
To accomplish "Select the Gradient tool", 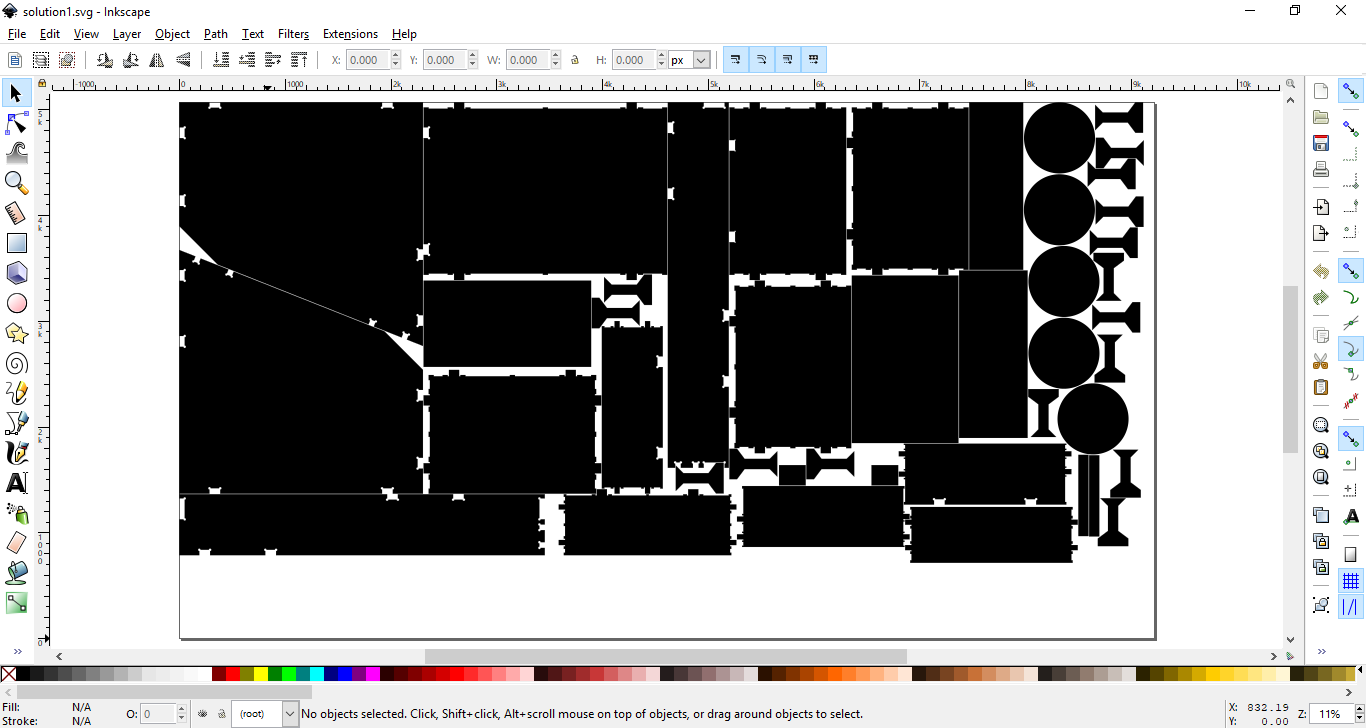I will tap(16, 603).
